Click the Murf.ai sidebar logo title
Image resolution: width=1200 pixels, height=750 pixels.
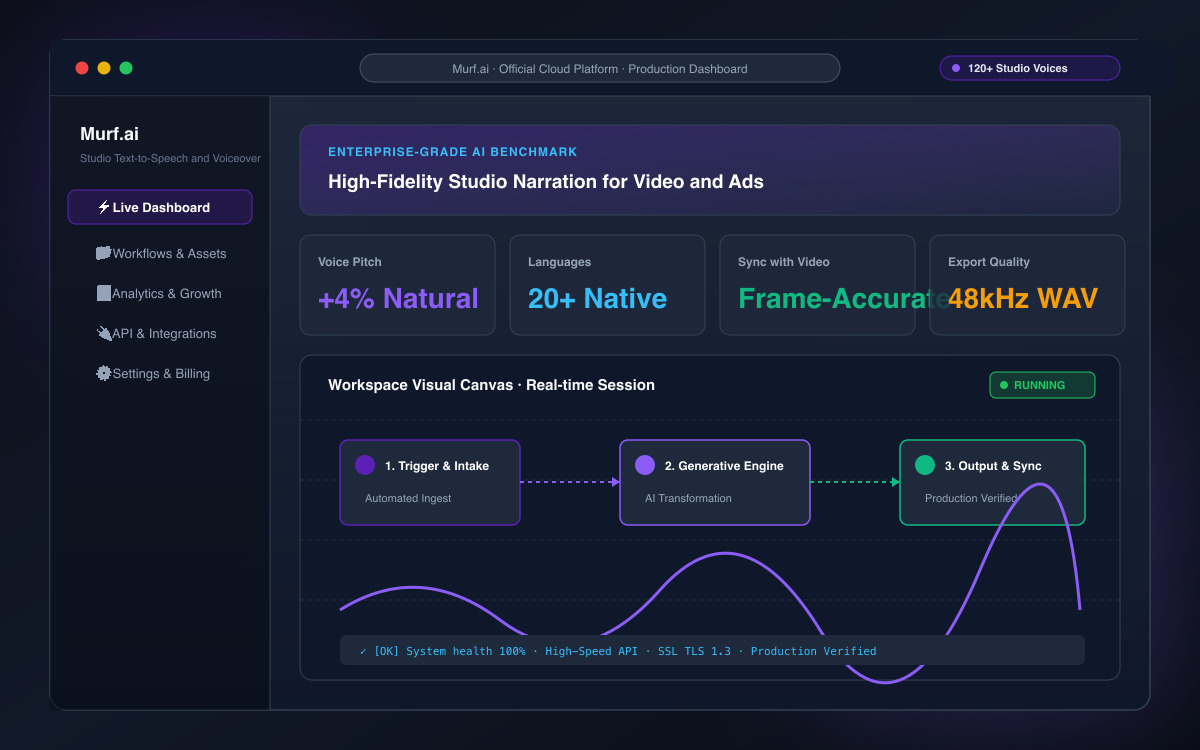click(109, 134)
